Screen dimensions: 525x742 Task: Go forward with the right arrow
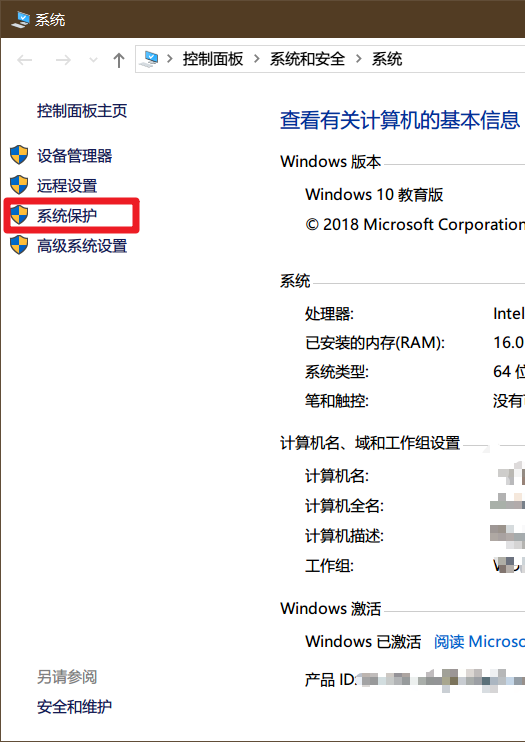click(63, 60)
